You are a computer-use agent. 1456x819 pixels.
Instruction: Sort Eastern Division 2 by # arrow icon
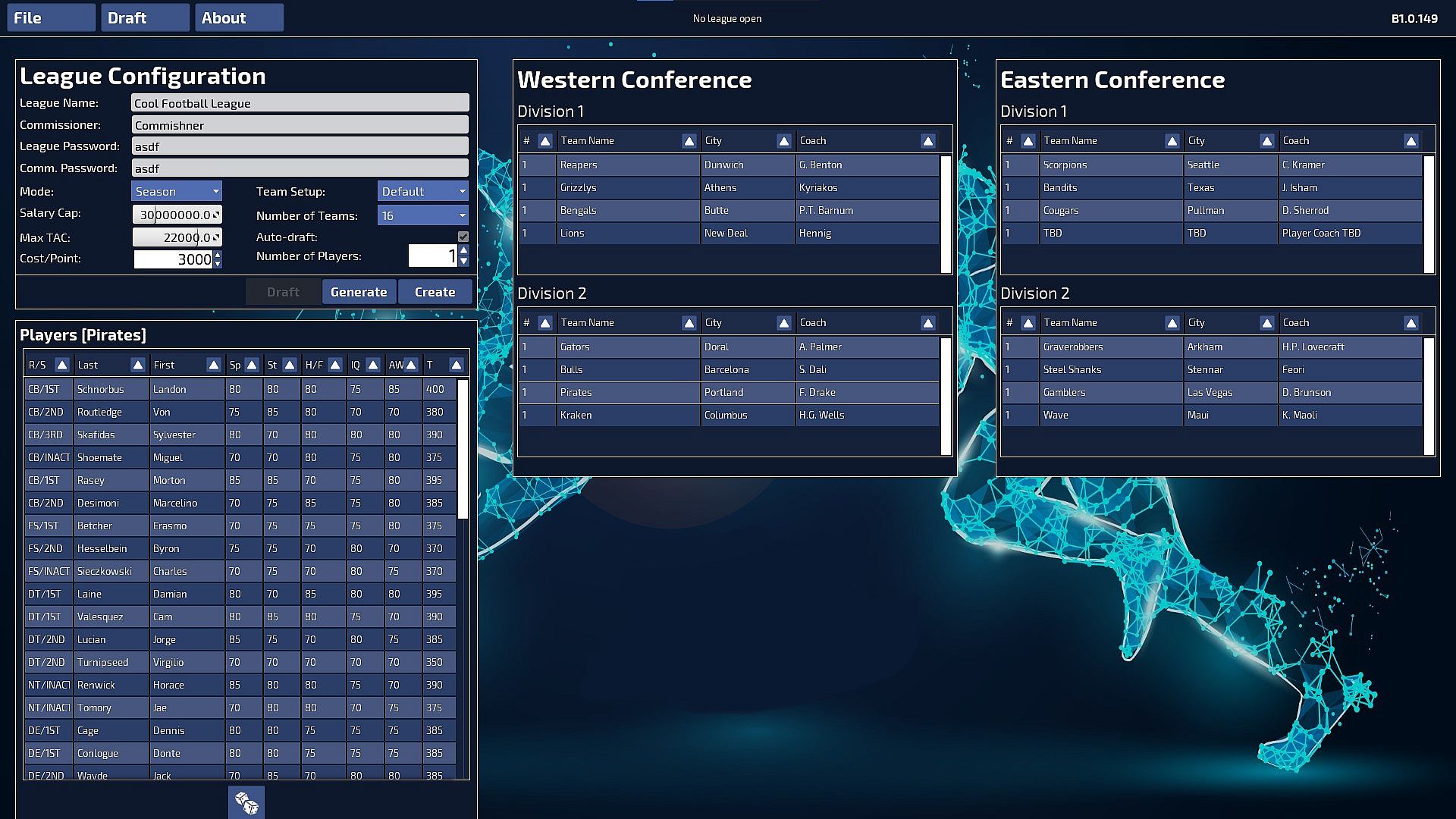click(x=1028, y=323)
